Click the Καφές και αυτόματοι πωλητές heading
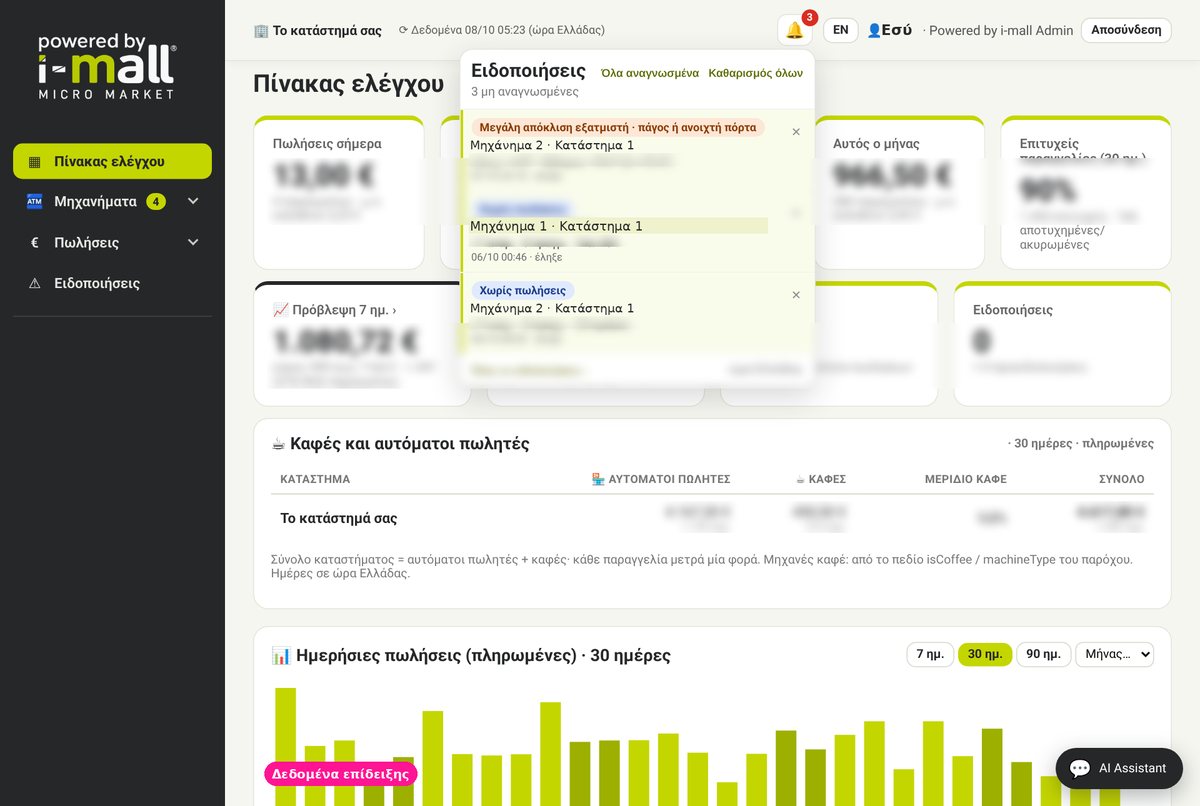The height and width of the screenshot is (806, 1200). [400, 443]
